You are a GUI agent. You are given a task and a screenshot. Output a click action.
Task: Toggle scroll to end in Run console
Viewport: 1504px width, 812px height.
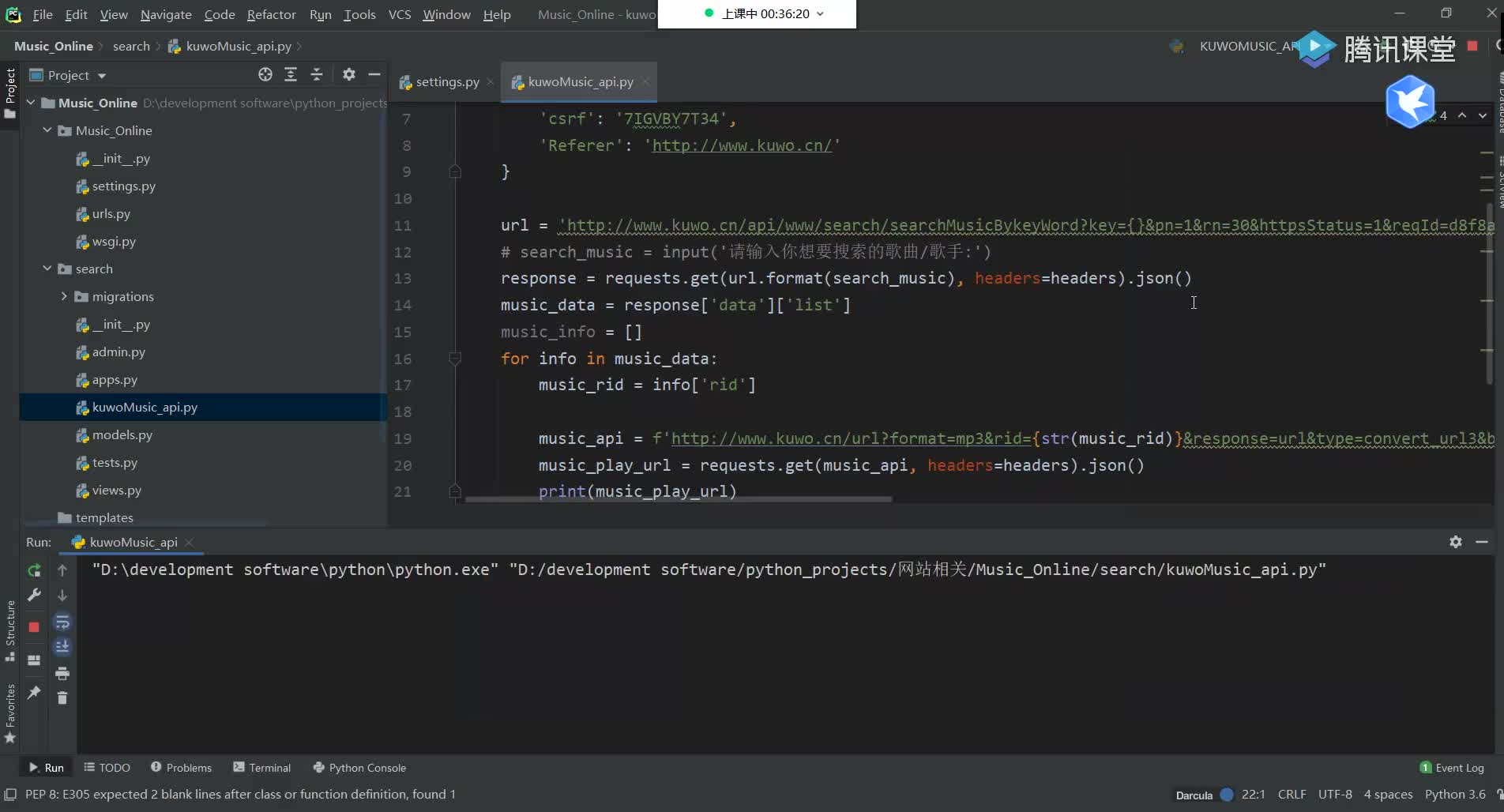coord(62,647)
